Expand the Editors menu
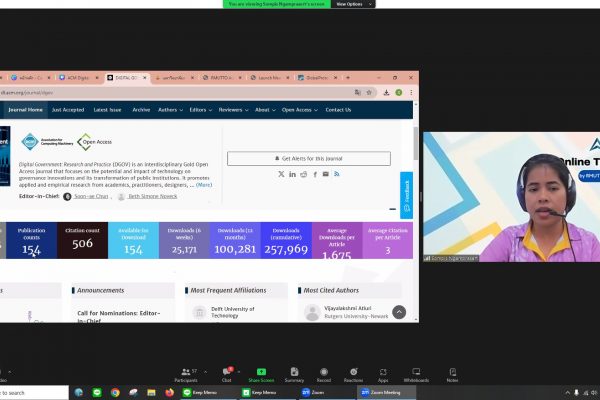This screenshot has width=600, height=400. 201,110
